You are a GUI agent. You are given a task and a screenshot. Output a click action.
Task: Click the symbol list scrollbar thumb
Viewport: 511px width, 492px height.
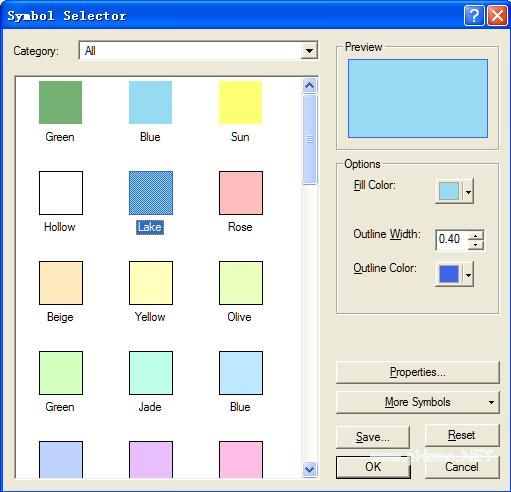point(309,139)
